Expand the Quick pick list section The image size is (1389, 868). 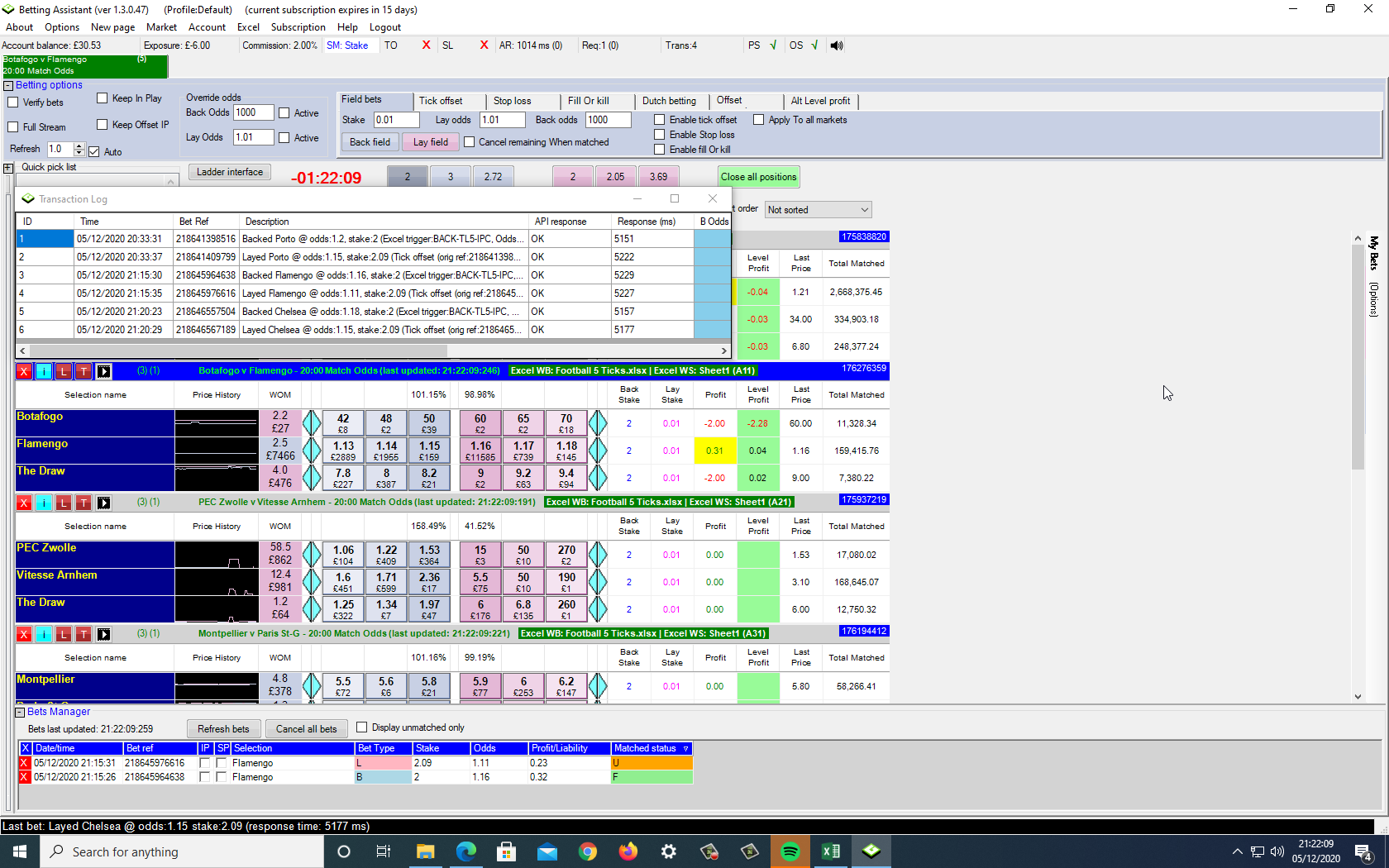click(x=8, y=168)
